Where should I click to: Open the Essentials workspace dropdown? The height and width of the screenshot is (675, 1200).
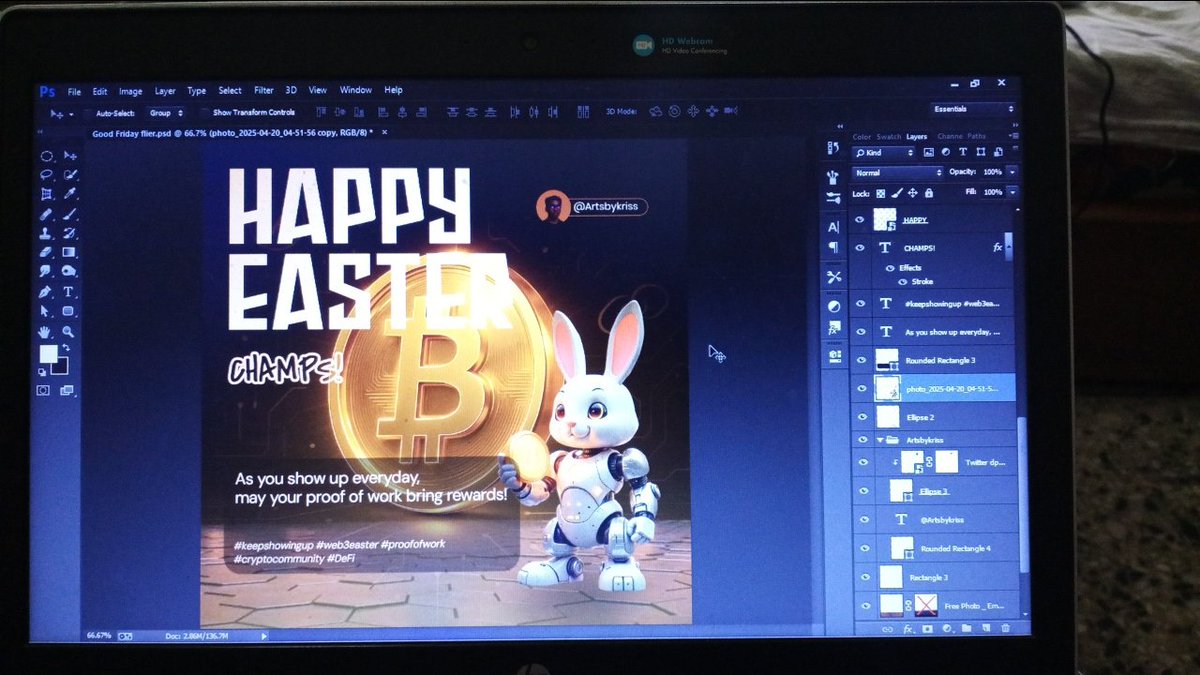973,109
